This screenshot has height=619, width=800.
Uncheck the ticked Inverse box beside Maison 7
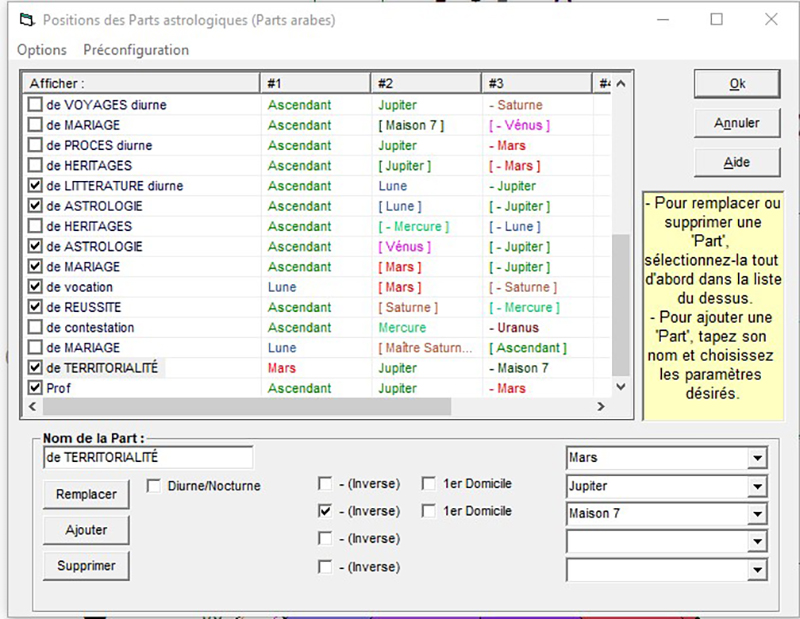(x=325, y=511)
